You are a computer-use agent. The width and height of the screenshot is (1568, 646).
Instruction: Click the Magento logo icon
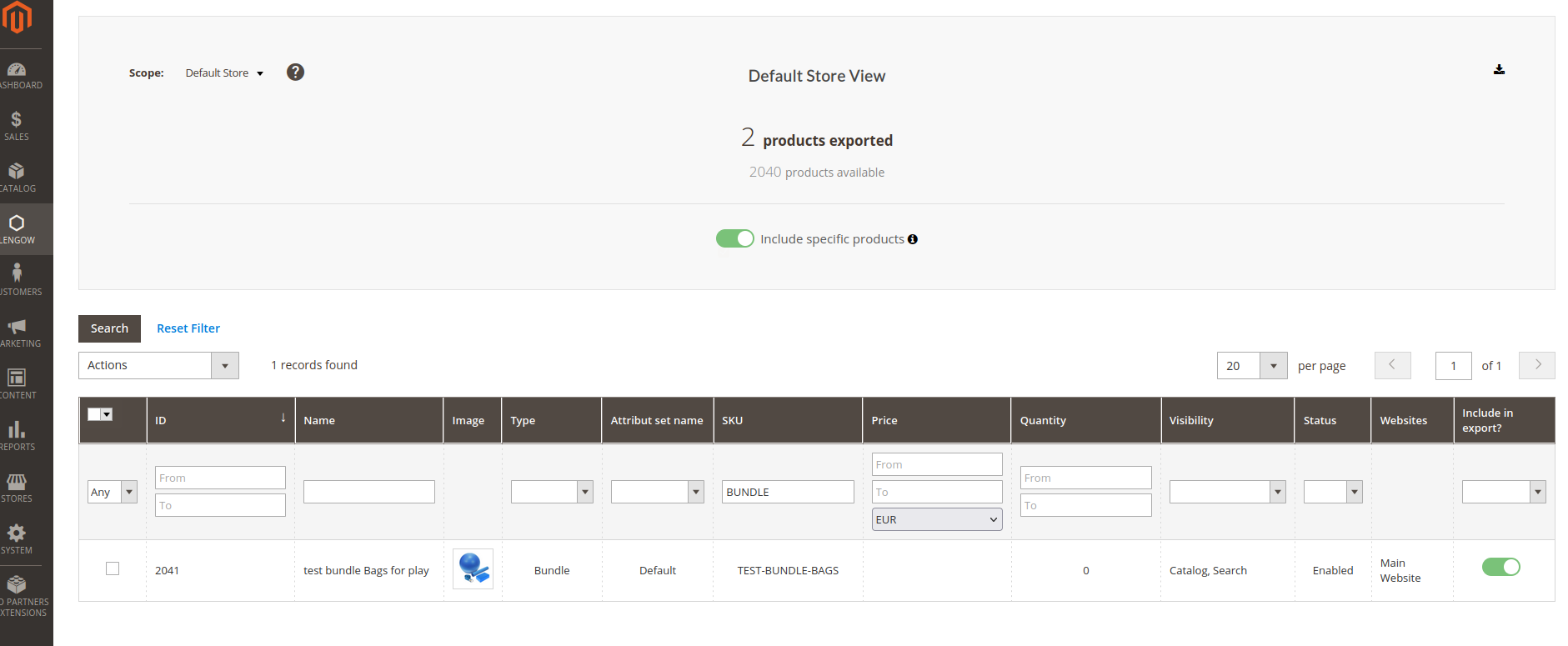(17, 17)
